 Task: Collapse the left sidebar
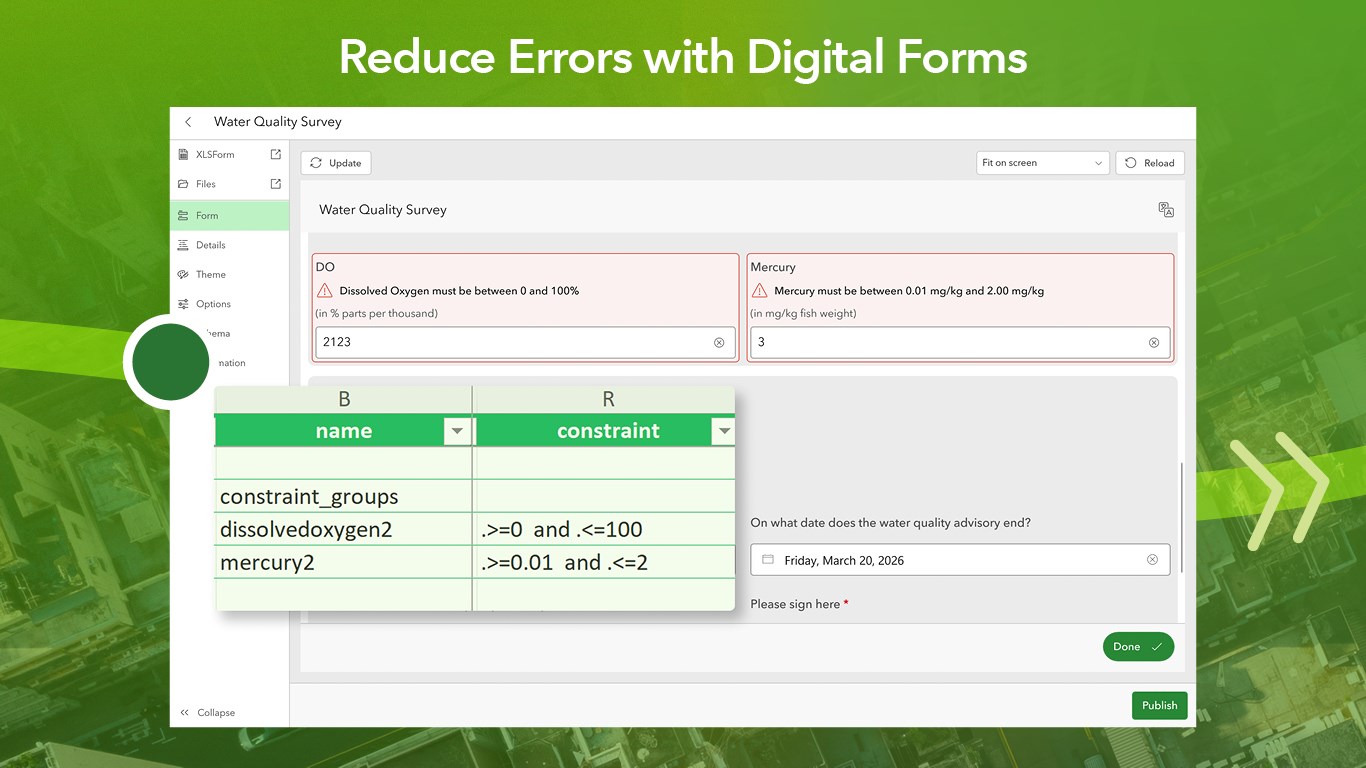(207, 713)
